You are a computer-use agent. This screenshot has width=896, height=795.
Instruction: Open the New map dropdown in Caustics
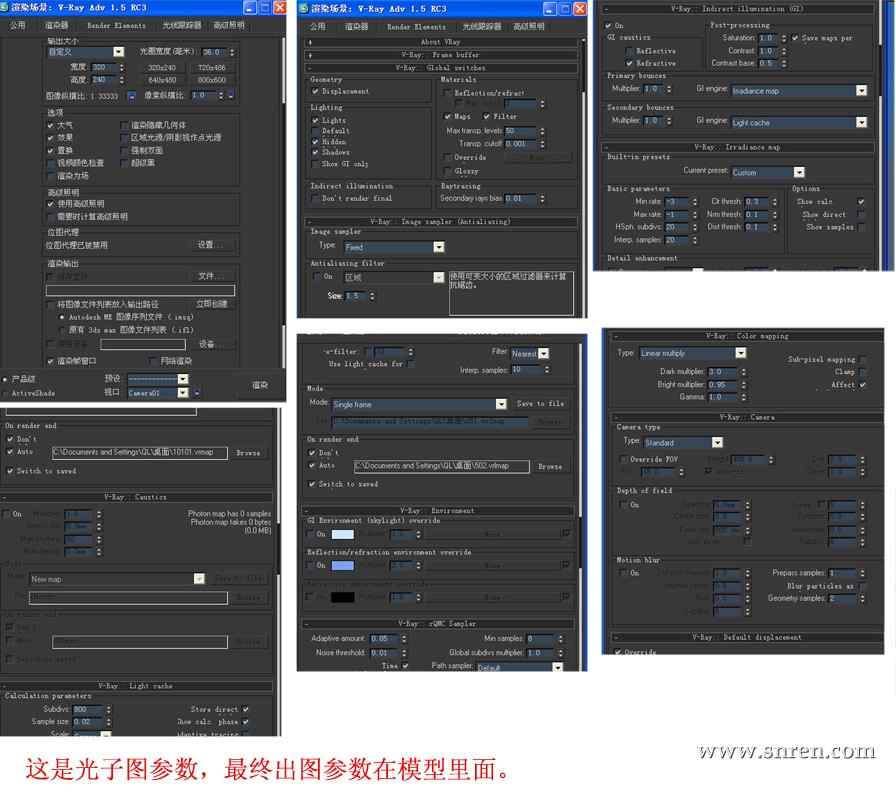click(x=199, y=579)
